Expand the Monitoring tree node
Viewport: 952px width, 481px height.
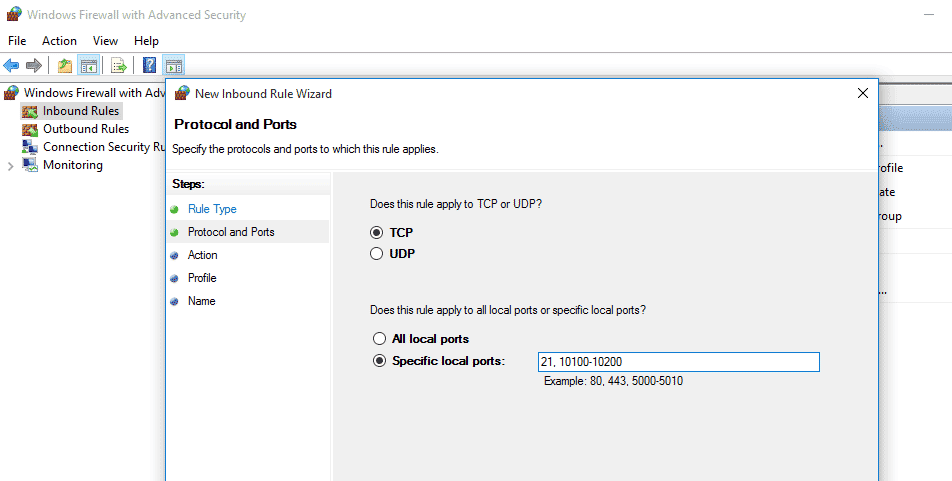[x=10, y=166]
